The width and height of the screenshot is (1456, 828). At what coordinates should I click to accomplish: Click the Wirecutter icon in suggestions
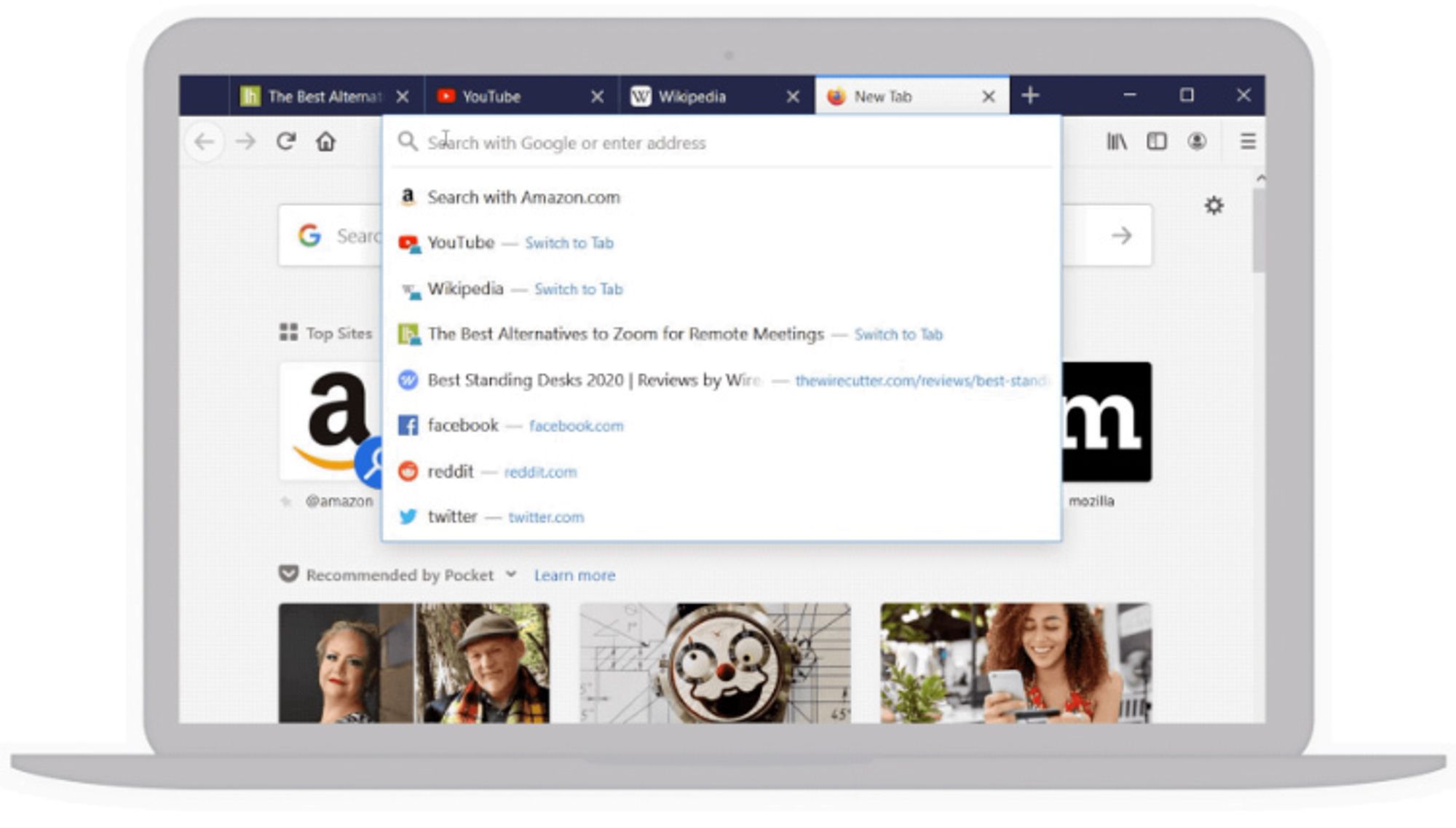(408, 379)
